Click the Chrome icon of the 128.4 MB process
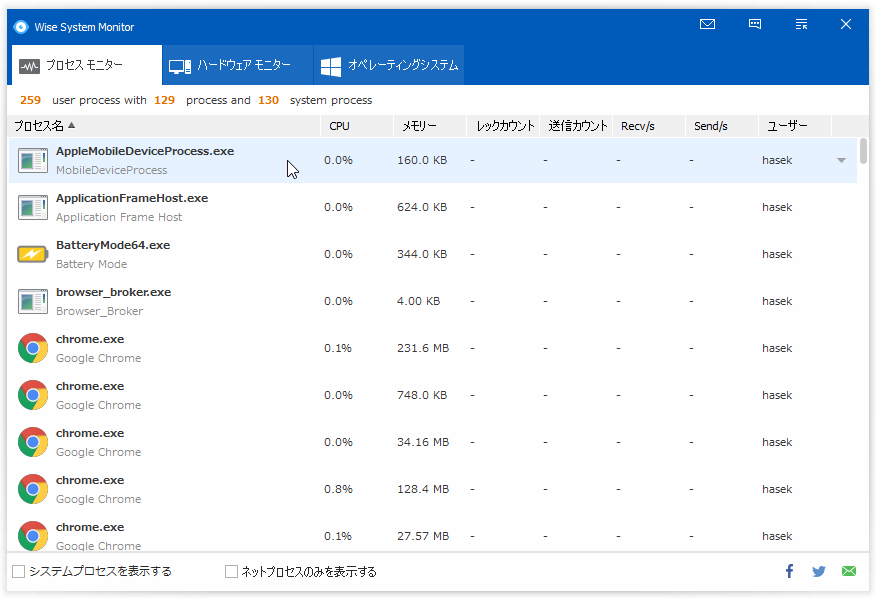This screenshot has height=598, width=876. pyautogui.click(x=33, y=489)
